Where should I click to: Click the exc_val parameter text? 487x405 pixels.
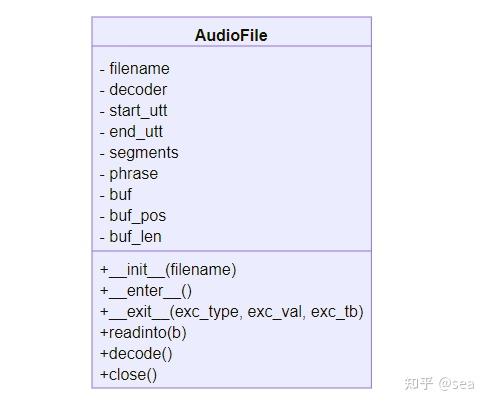(x=276, y=312)
